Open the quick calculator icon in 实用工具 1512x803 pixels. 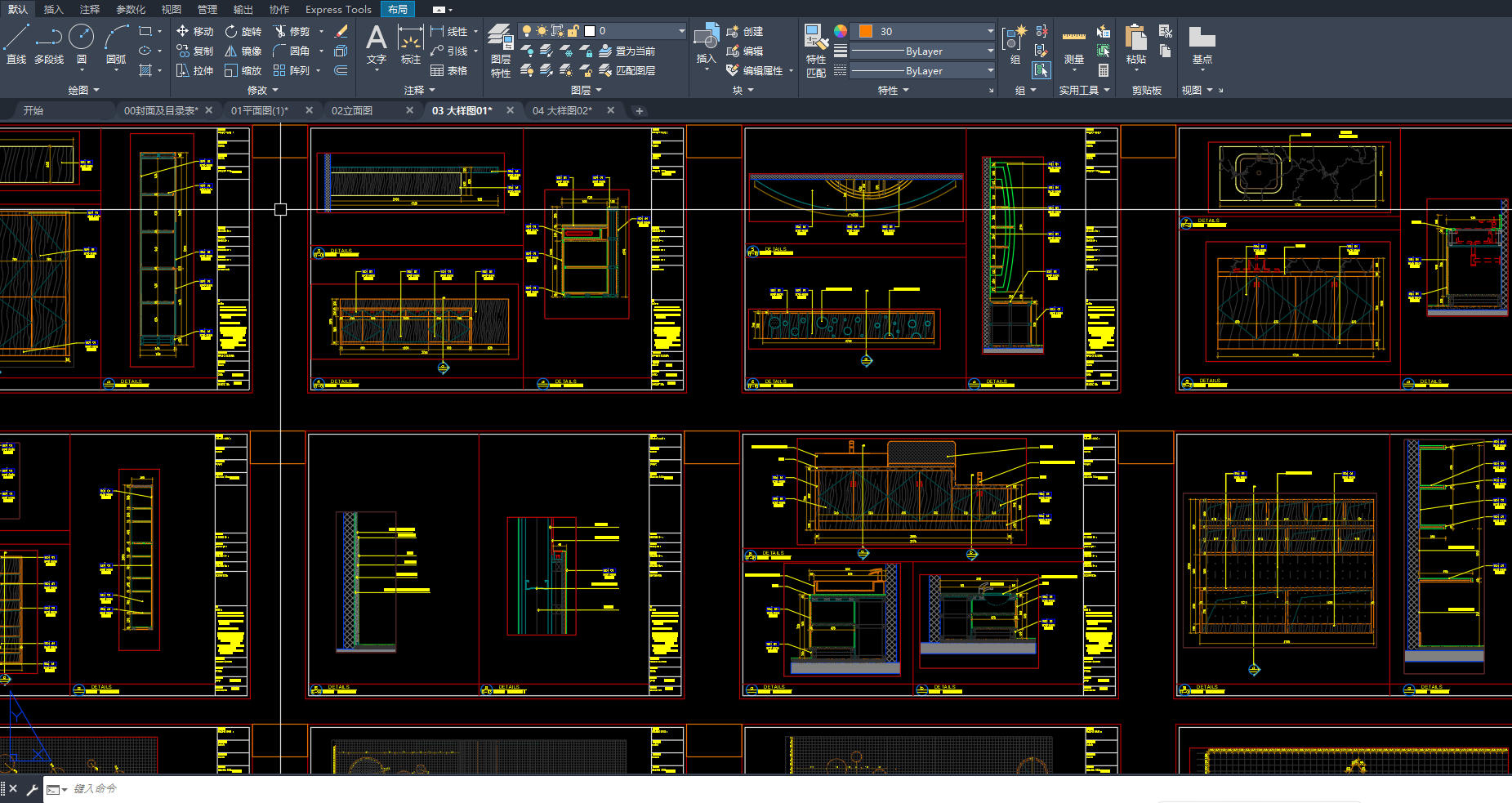(x=1103, y=70)
